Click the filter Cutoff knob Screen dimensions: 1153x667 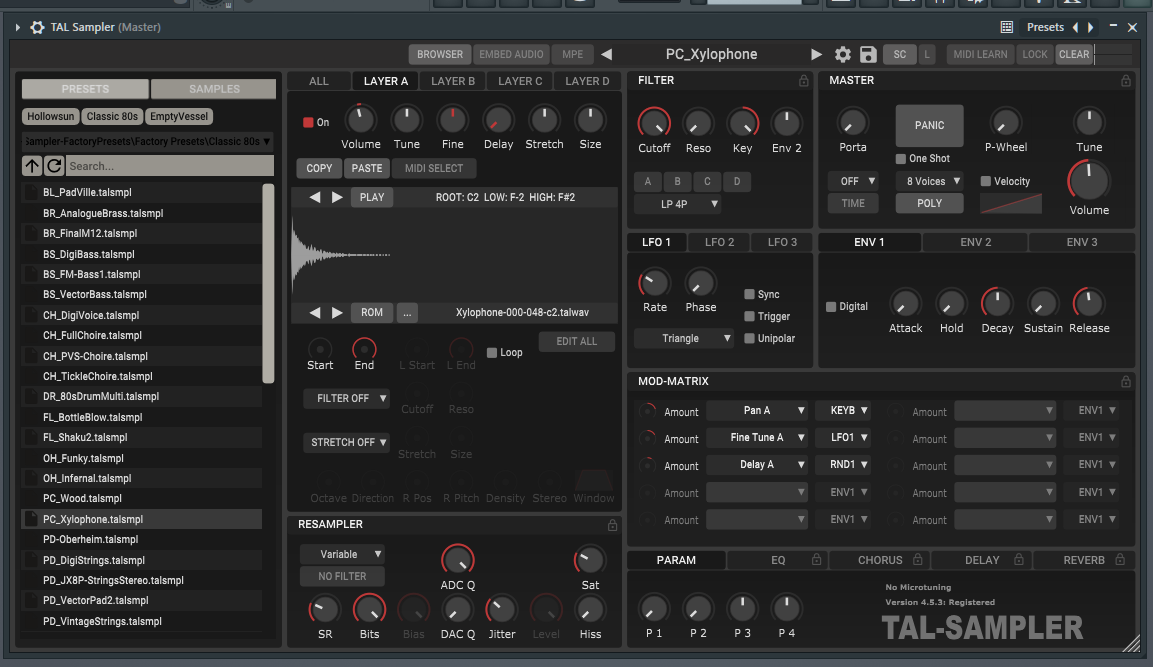[654, 123]
